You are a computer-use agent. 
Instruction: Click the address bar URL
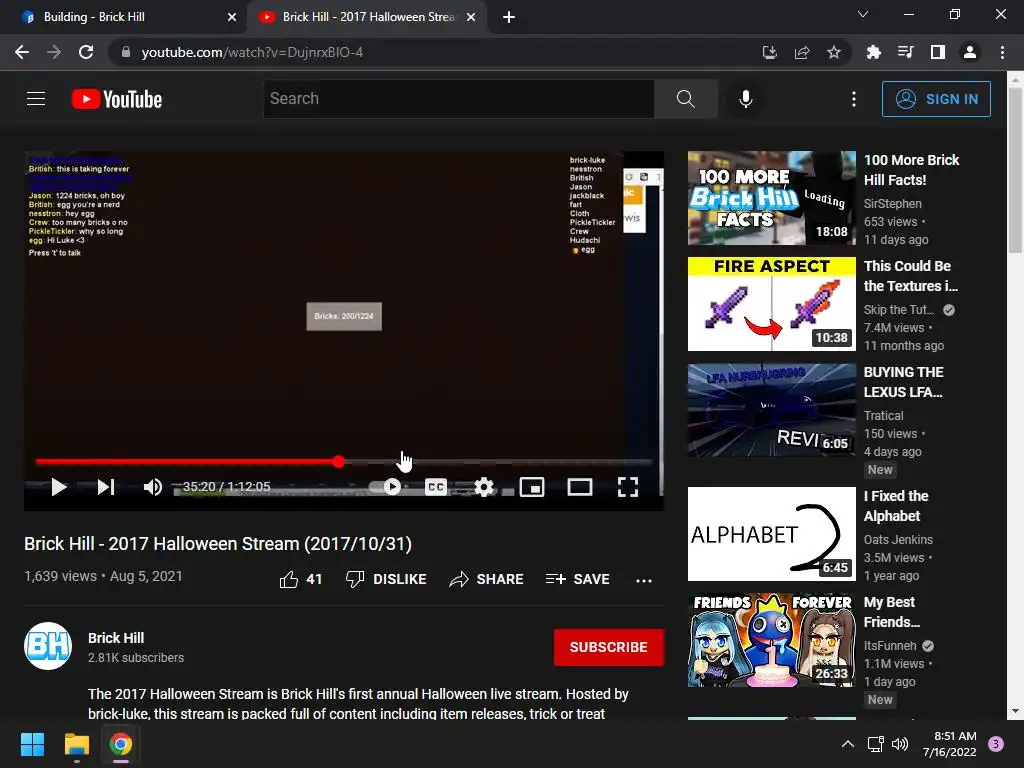[252, 52]
